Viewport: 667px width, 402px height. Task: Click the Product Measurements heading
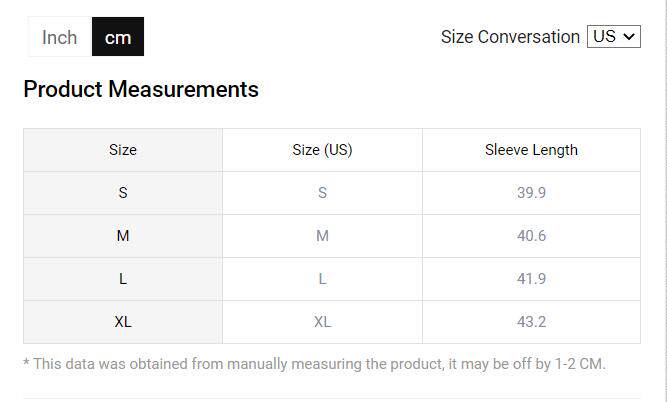click(141, 89)
